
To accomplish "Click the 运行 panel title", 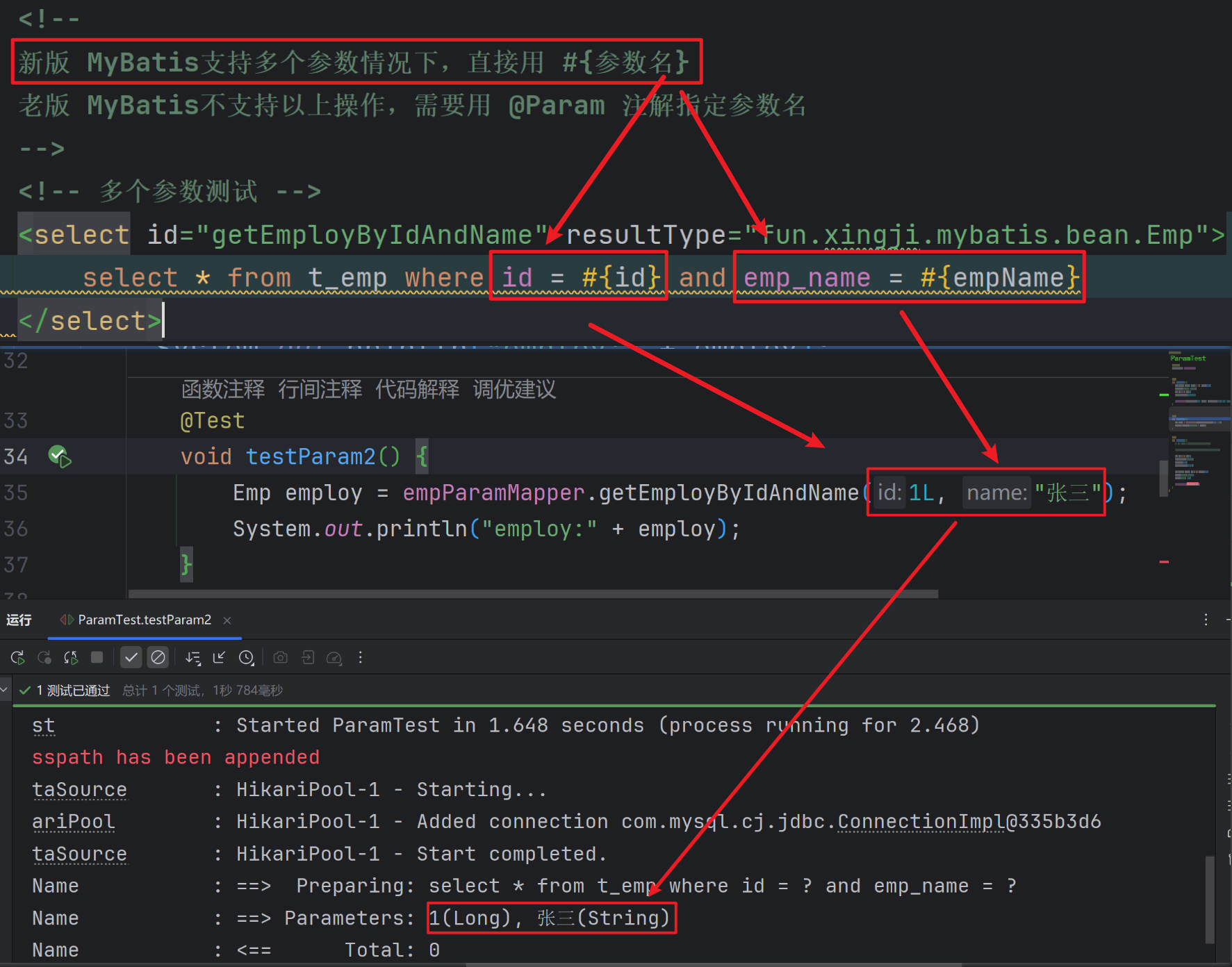I will (x=19, y=620).
